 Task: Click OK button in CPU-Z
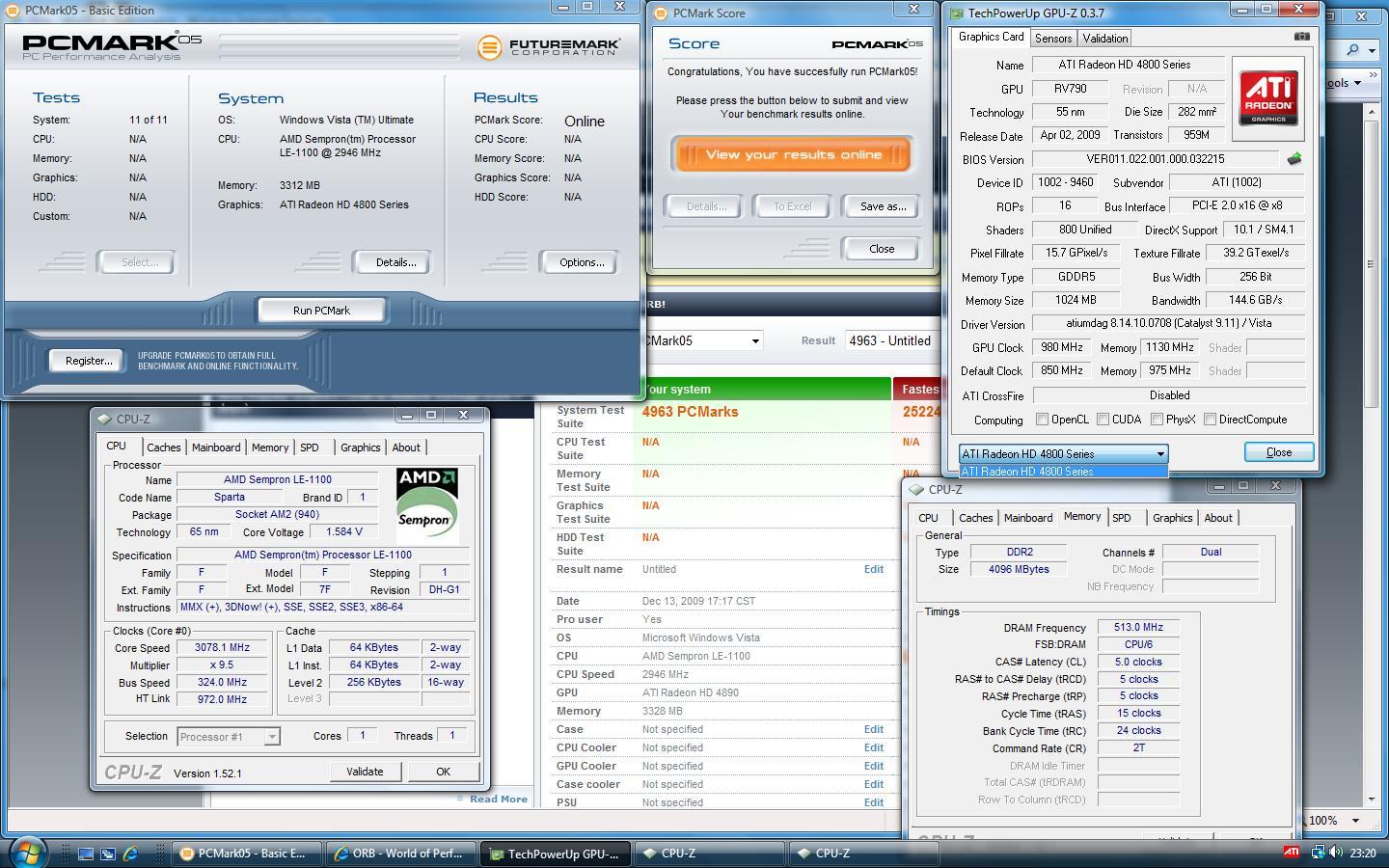(443, 772)
